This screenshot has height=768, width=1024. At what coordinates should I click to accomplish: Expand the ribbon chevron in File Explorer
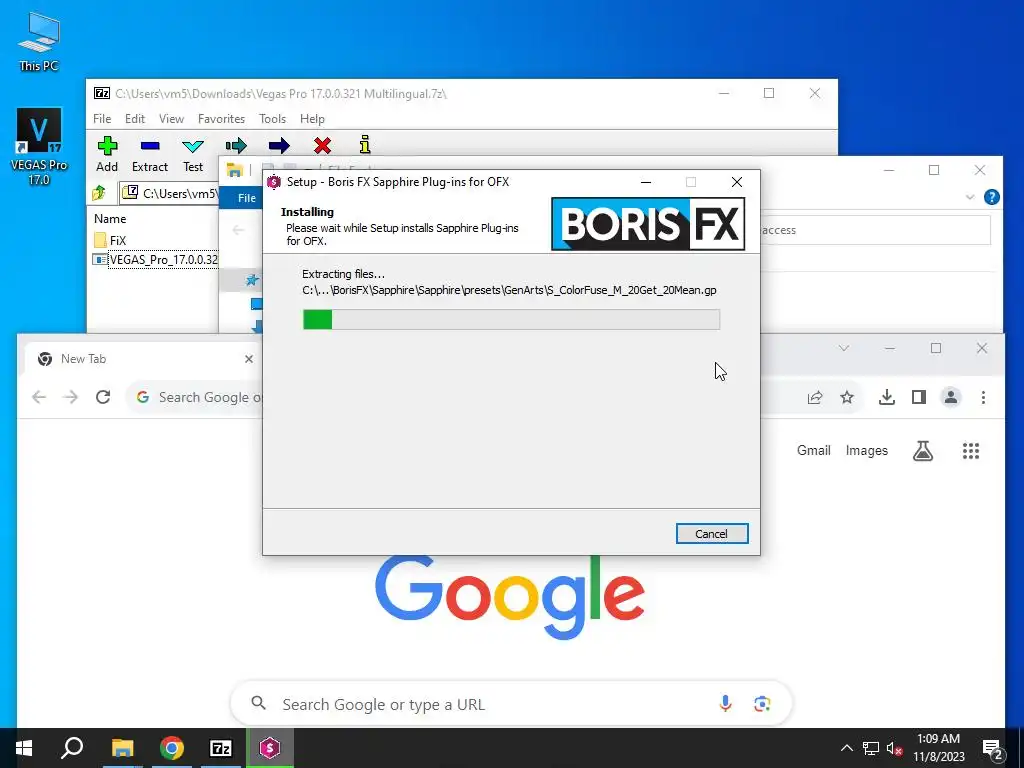click(x=970, y=197)
